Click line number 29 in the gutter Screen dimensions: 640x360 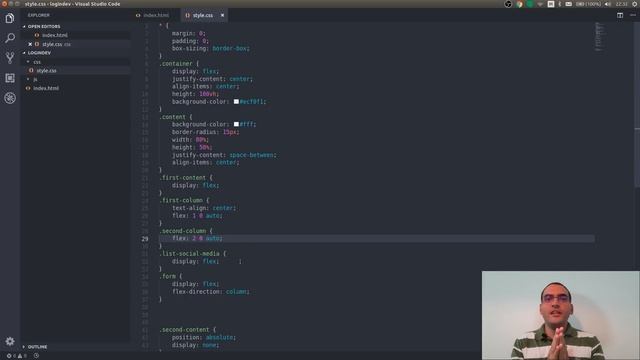pyautogui.click(x=145, y=239)
